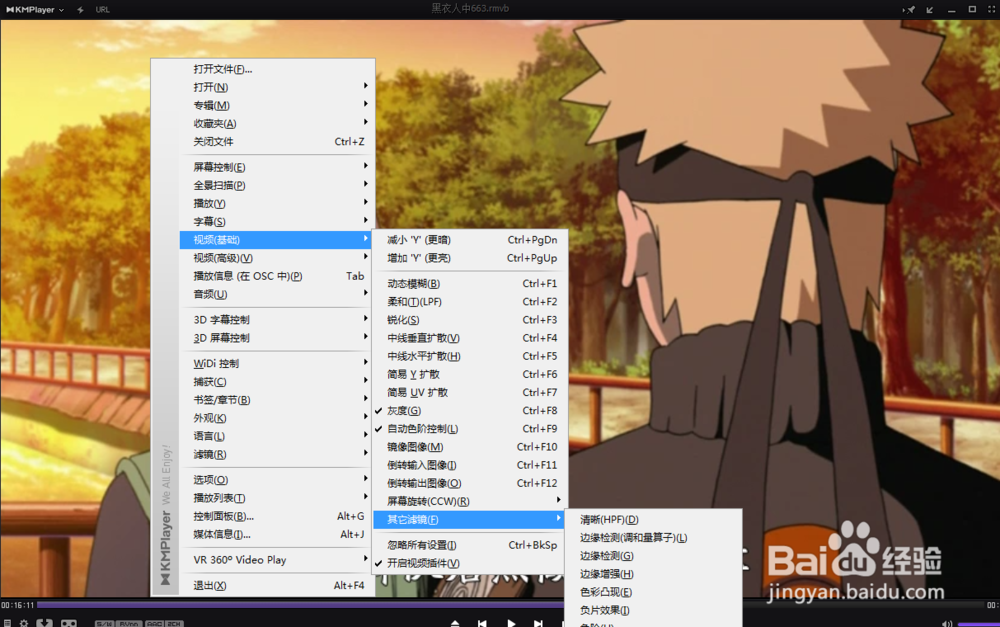
Task: Toggle 柔和(T)(LPF) filter
Action: pos(469,302)
